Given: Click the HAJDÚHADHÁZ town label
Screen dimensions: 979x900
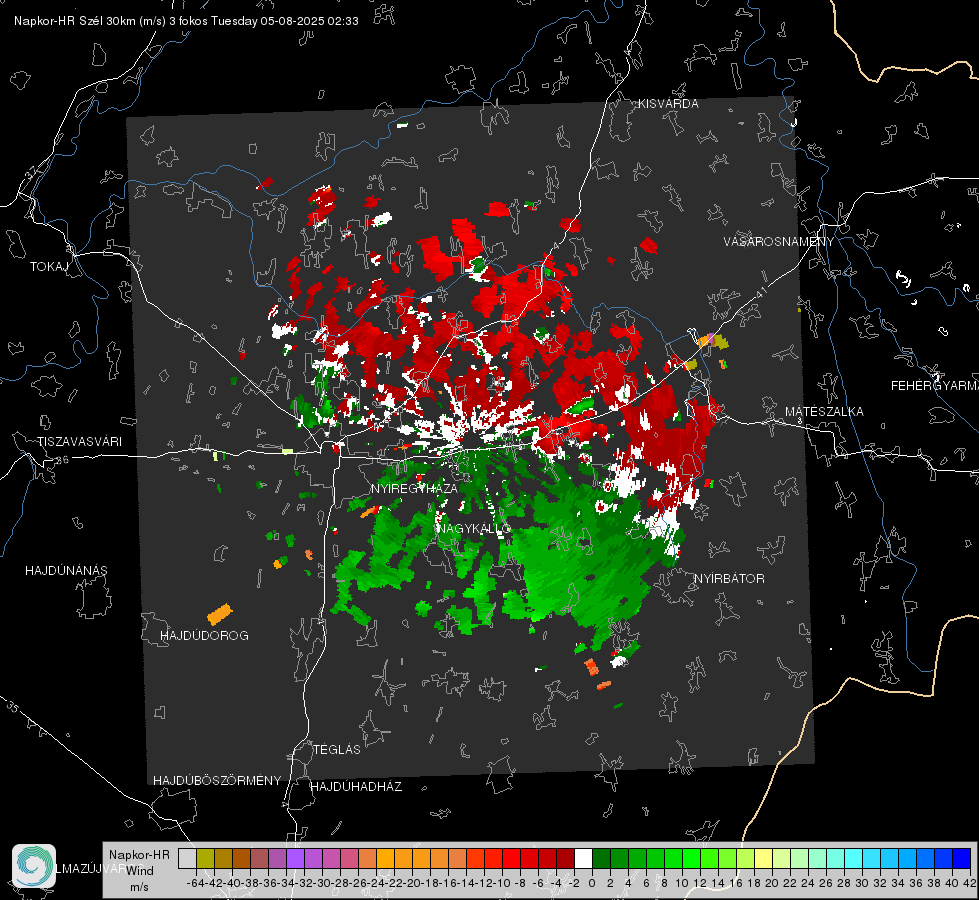Looking at the screenshot, I should pyautogui.click(x=356, y=787).
